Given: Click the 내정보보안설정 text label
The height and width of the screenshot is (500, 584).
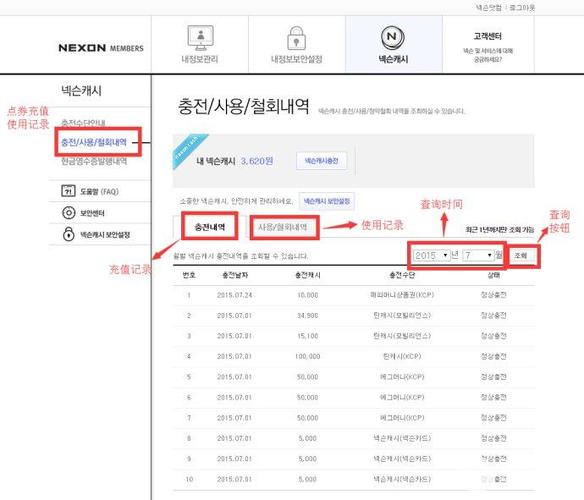Looking at the screenshot, I should coord(296,59).
